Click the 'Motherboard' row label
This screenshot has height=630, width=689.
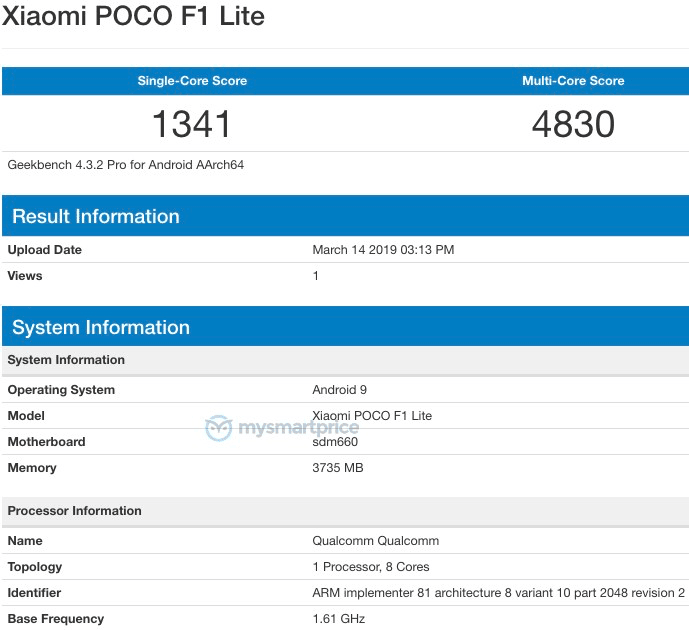tap(46, 442)
